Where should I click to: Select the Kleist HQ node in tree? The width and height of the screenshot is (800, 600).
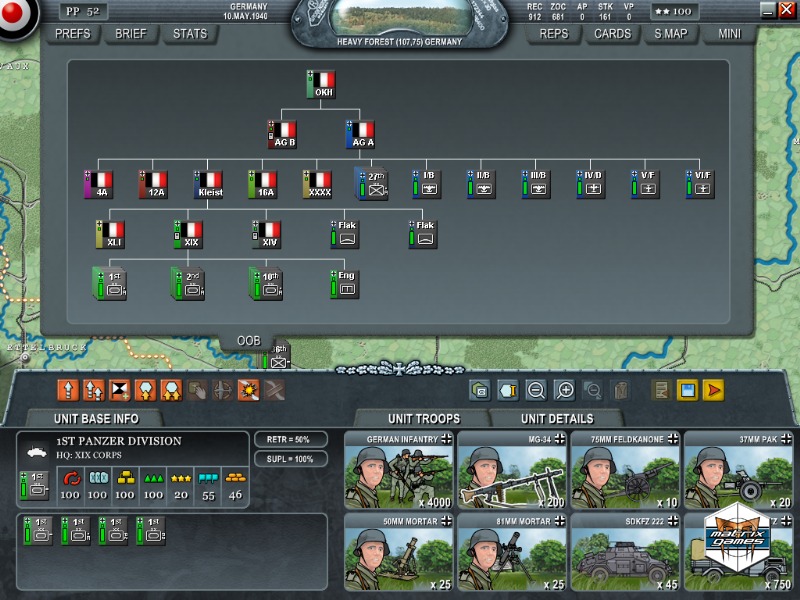click(210, 184)
